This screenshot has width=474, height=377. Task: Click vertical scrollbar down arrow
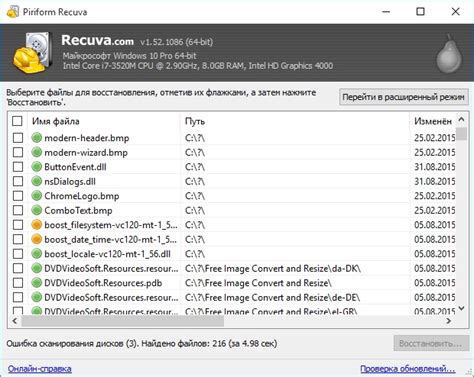coord(461,308)
